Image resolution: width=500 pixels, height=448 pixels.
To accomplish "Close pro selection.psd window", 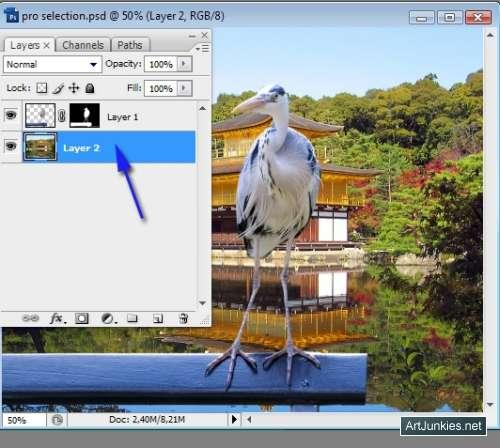I will [478, 17].
